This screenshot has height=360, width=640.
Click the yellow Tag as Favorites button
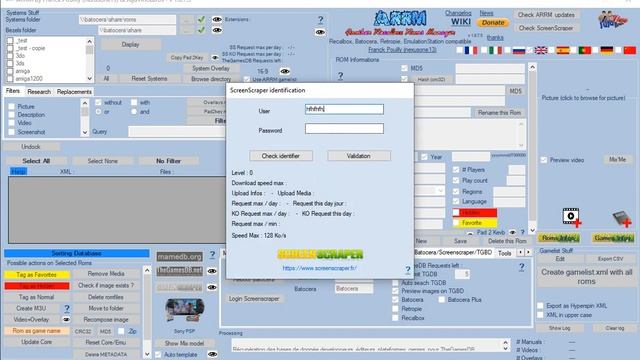[37, 275]
